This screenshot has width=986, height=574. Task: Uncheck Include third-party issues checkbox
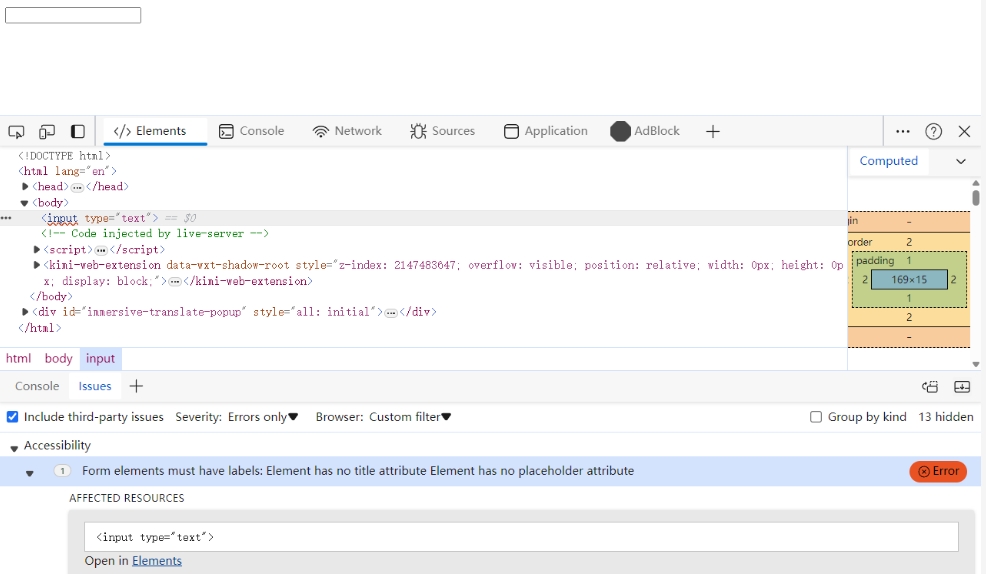coord(13,417)
